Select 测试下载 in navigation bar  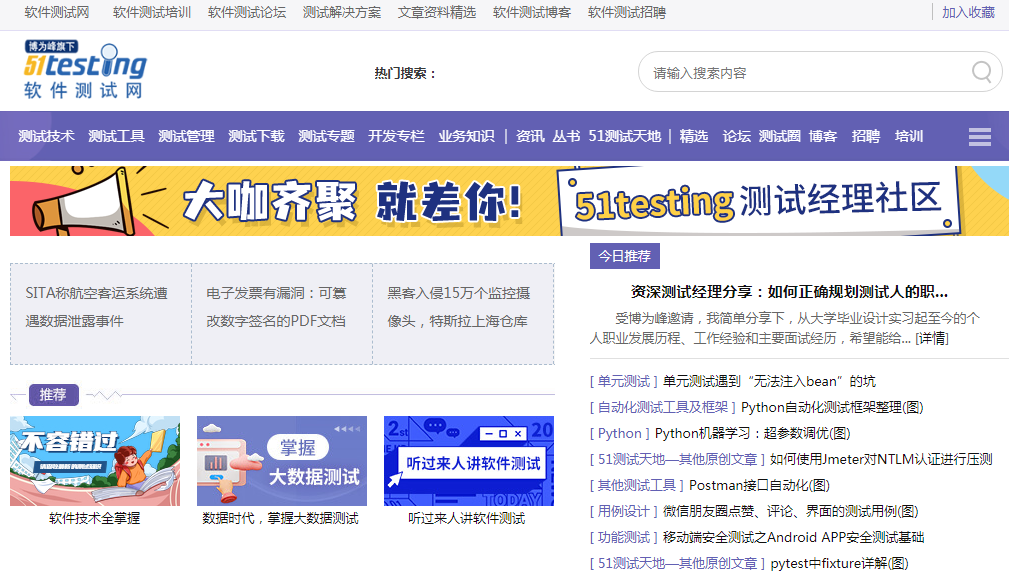point(257,136)
